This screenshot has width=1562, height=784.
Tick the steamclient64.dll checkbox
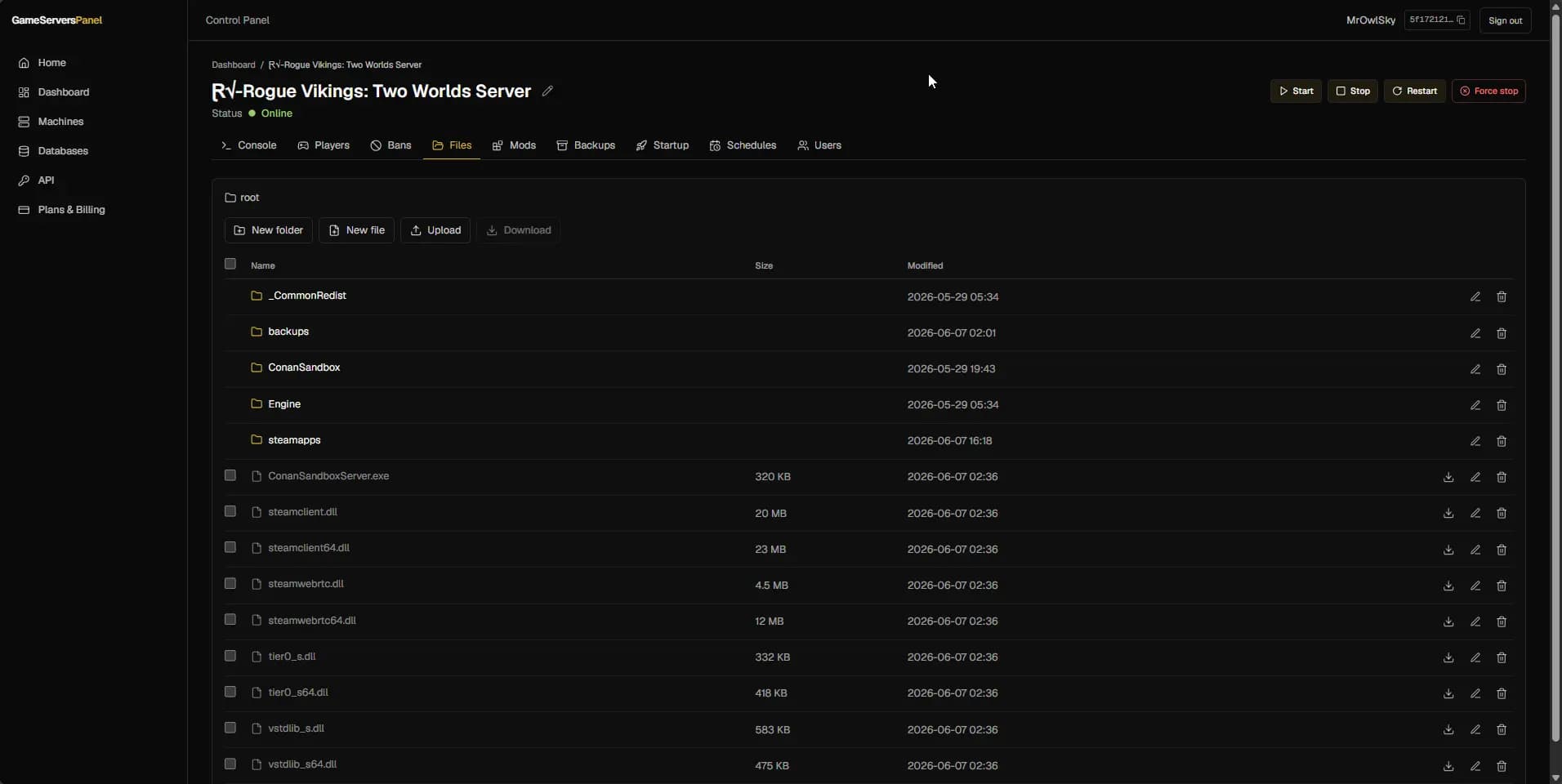(x=230, y=547)
